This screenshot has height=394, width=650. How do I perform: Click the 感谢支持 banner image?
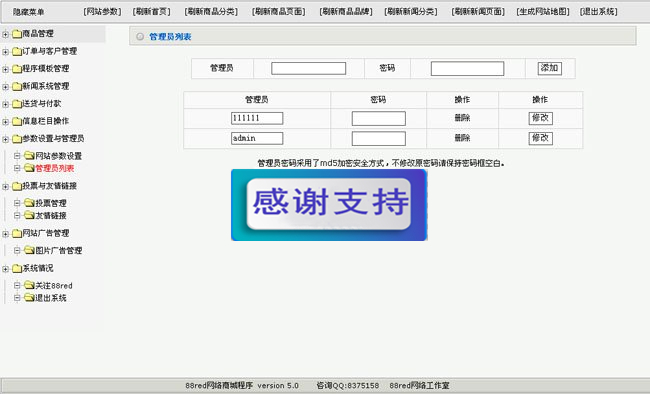329,204
